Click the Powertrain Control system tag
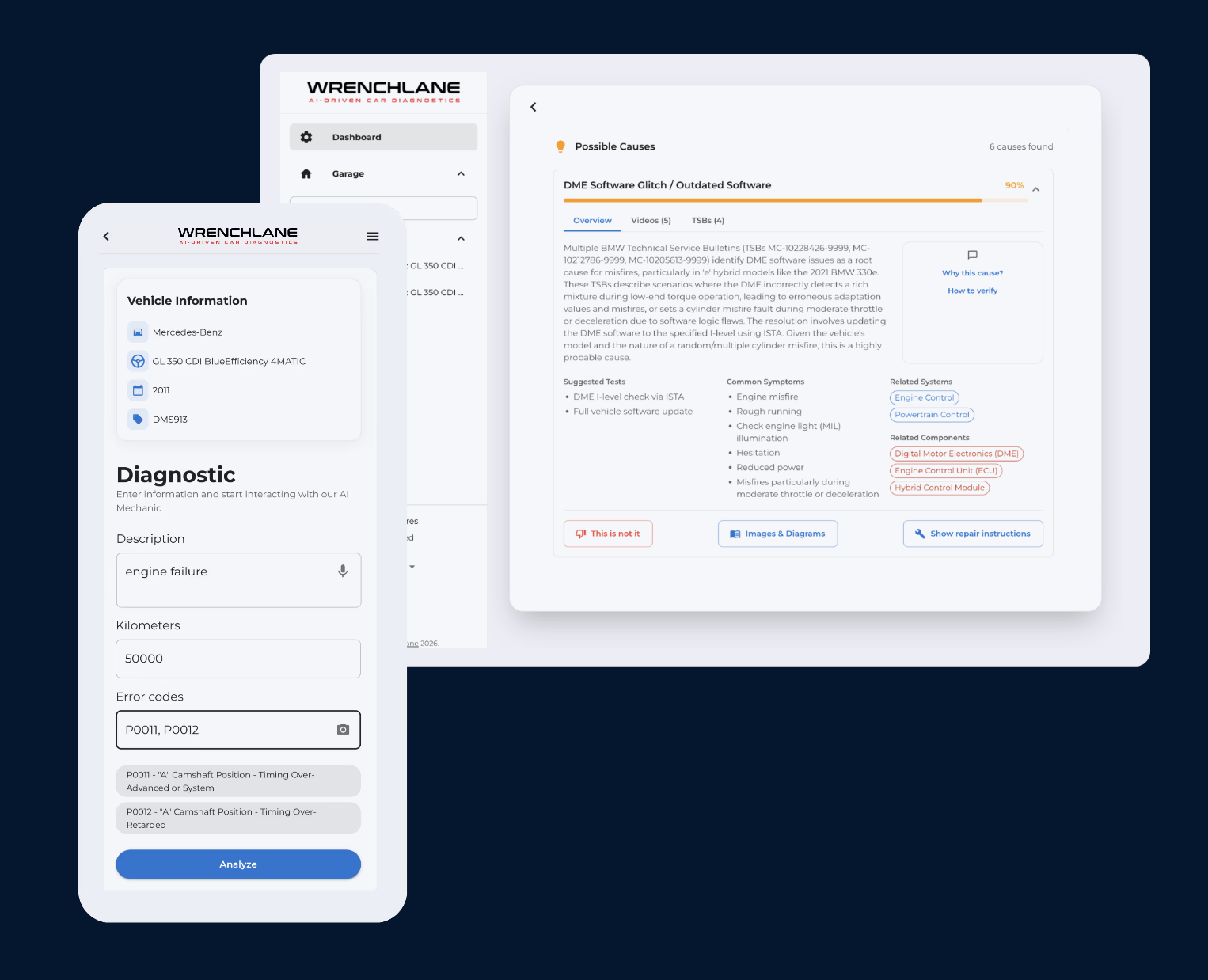The height and width of the screenshot is (980, 1208). coord(932,415)
